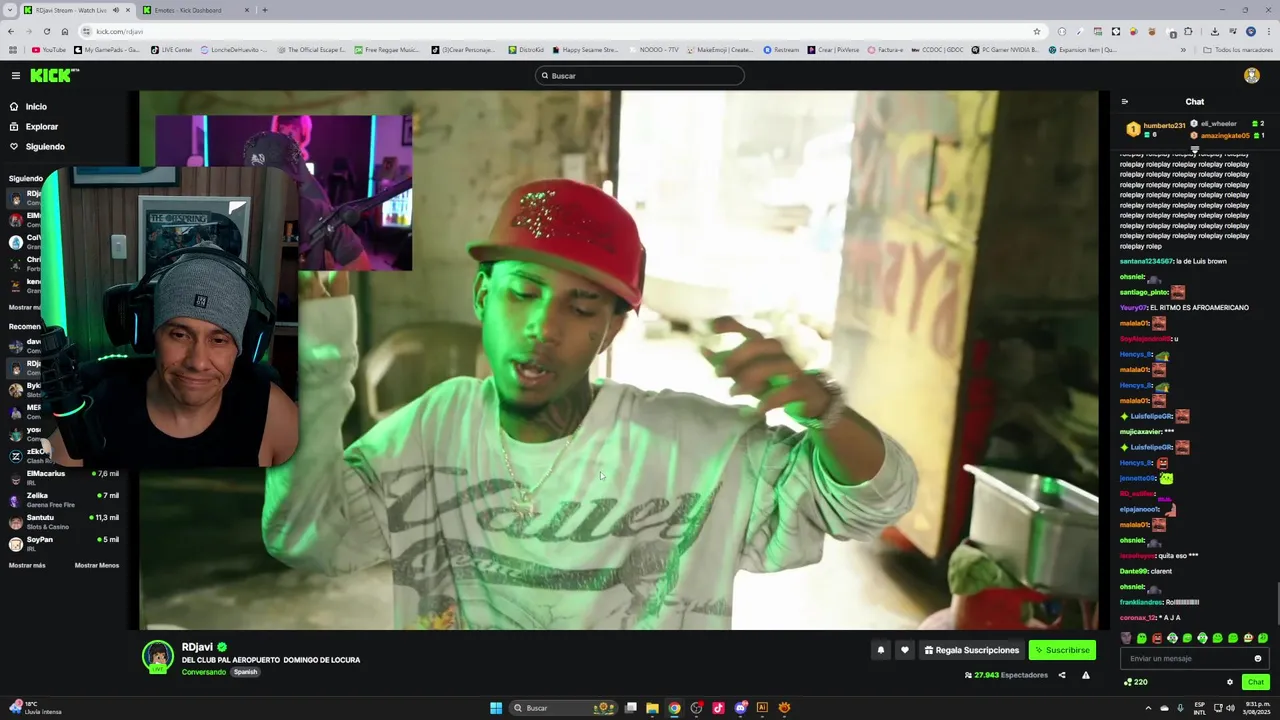Close the Emotes - Kick Dashboard tab
The height and width of the screenshot is (720, 1280).
coord(247,10)
